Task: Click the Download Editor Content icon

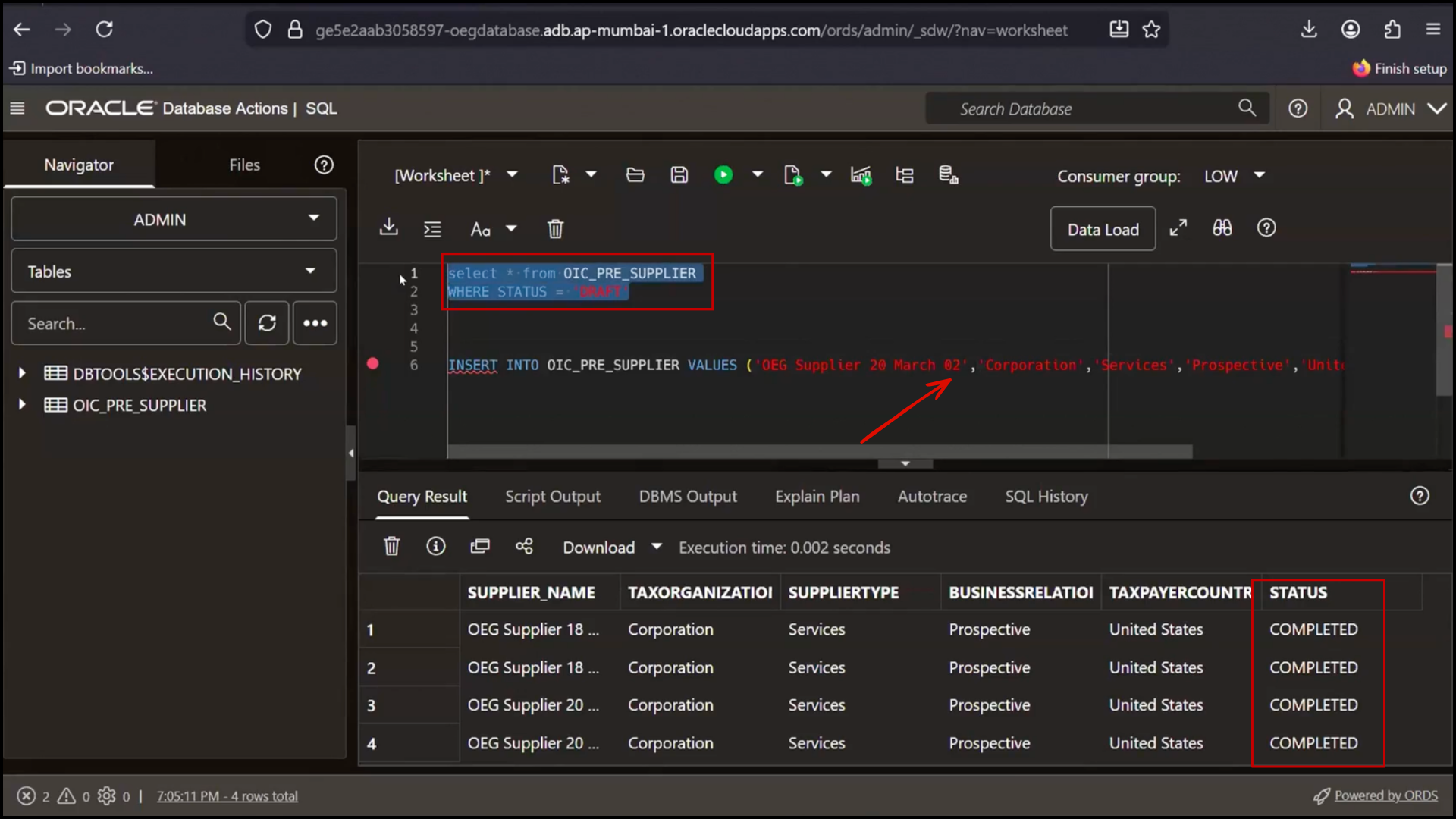Action: tap(389, 227)
